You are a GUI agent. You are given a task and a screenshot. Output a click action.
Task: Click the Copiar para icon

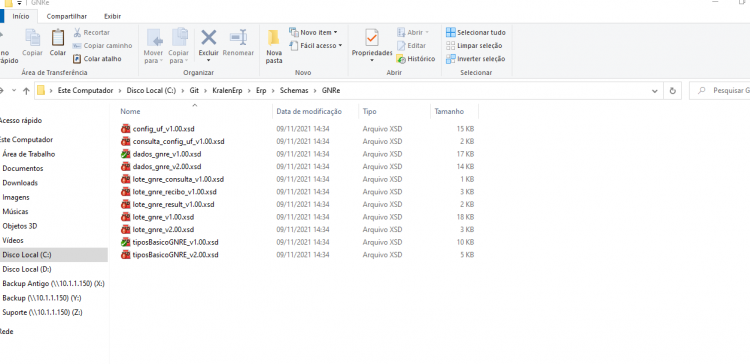tap(180, 37)
